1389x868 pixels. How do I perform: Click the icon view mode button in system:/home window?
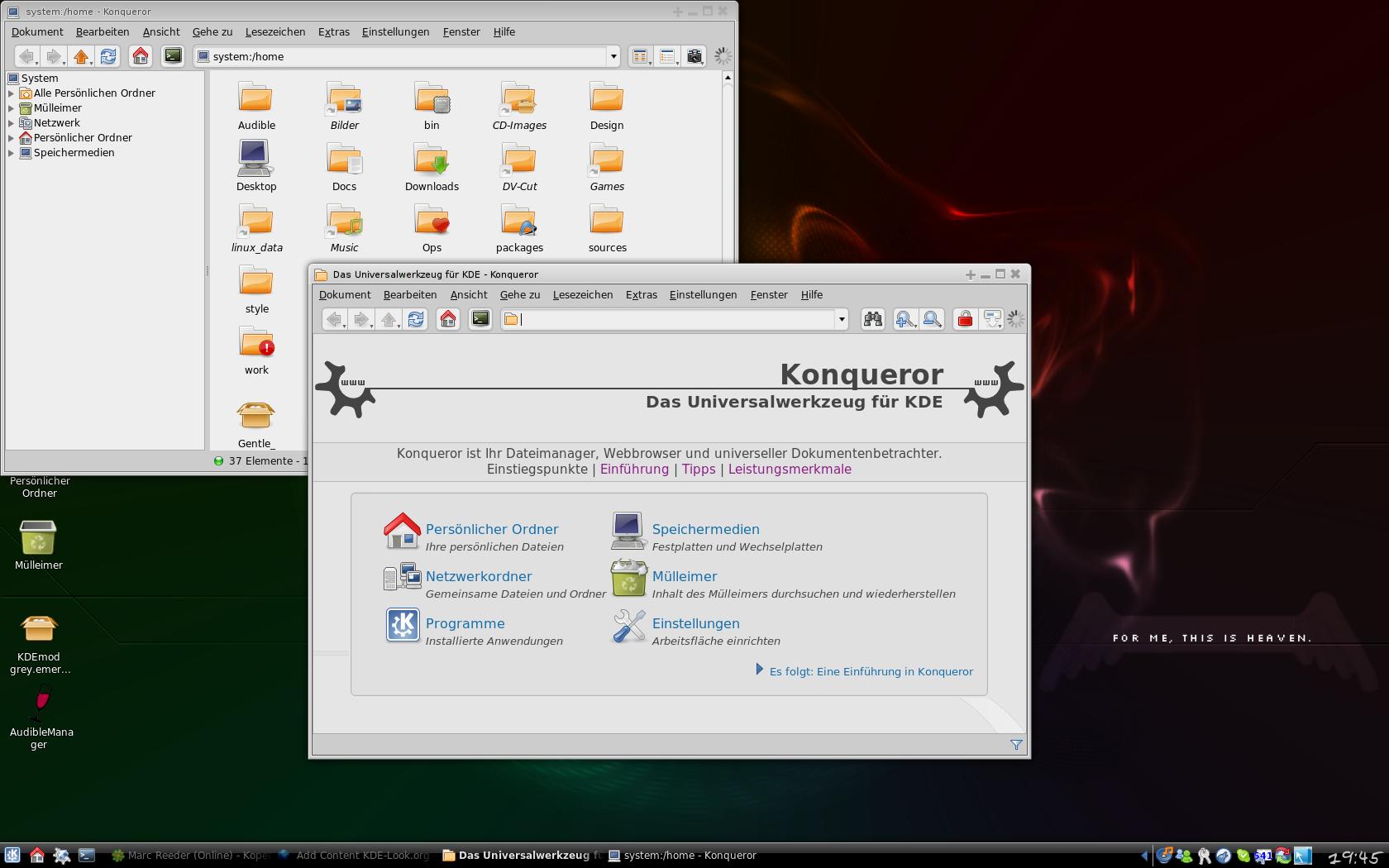tap(640, 56)
